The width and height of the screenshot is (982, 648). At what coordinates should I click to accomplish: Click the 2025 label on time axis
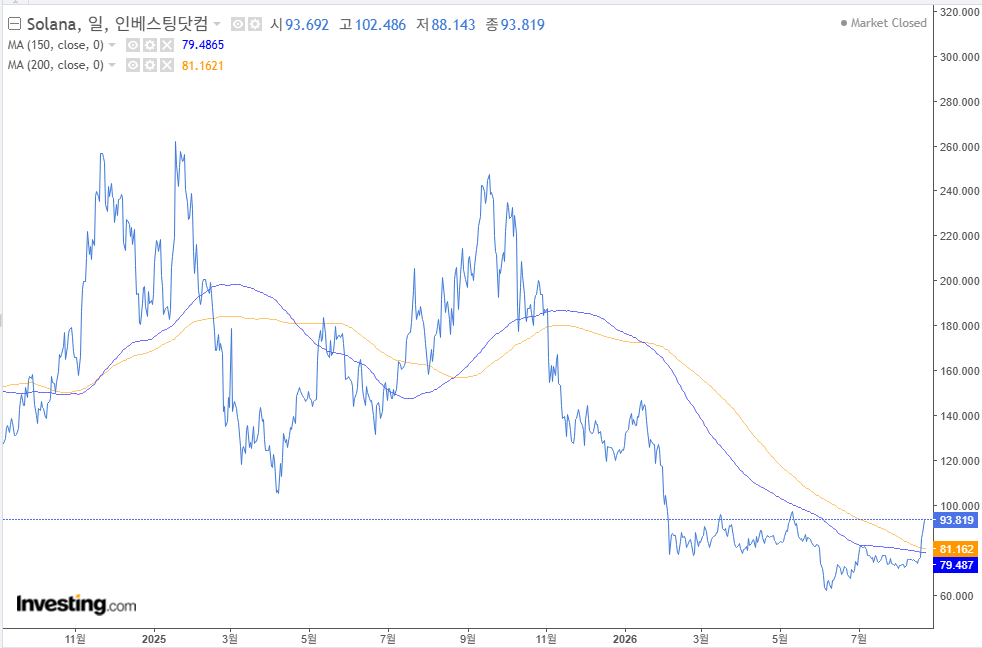154,639
